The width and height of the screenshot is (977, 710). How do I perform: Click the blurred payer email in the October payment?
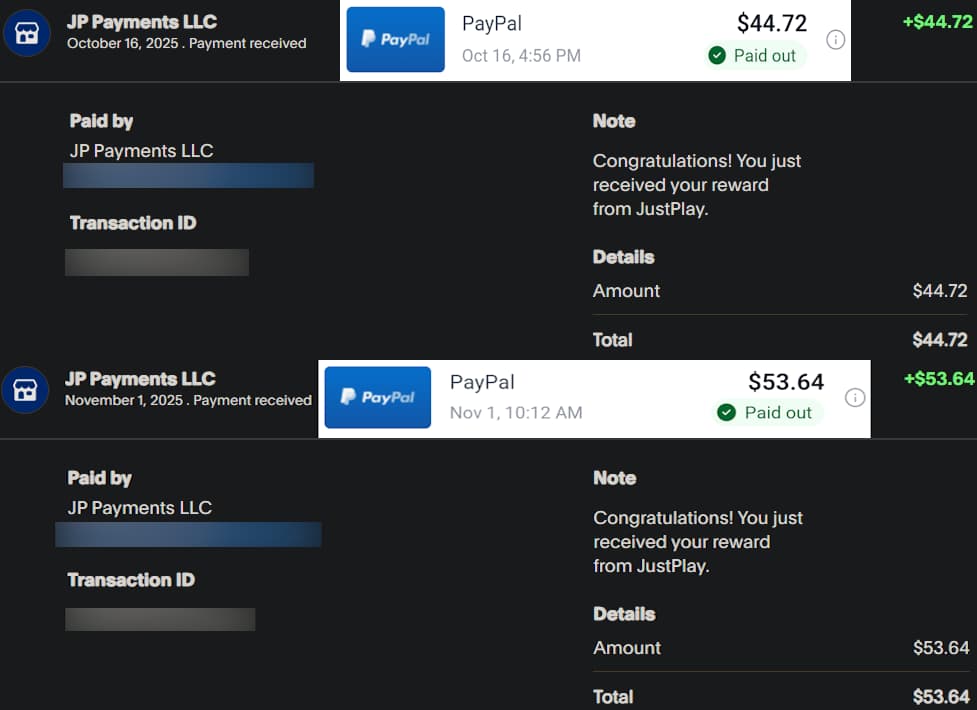188,176
